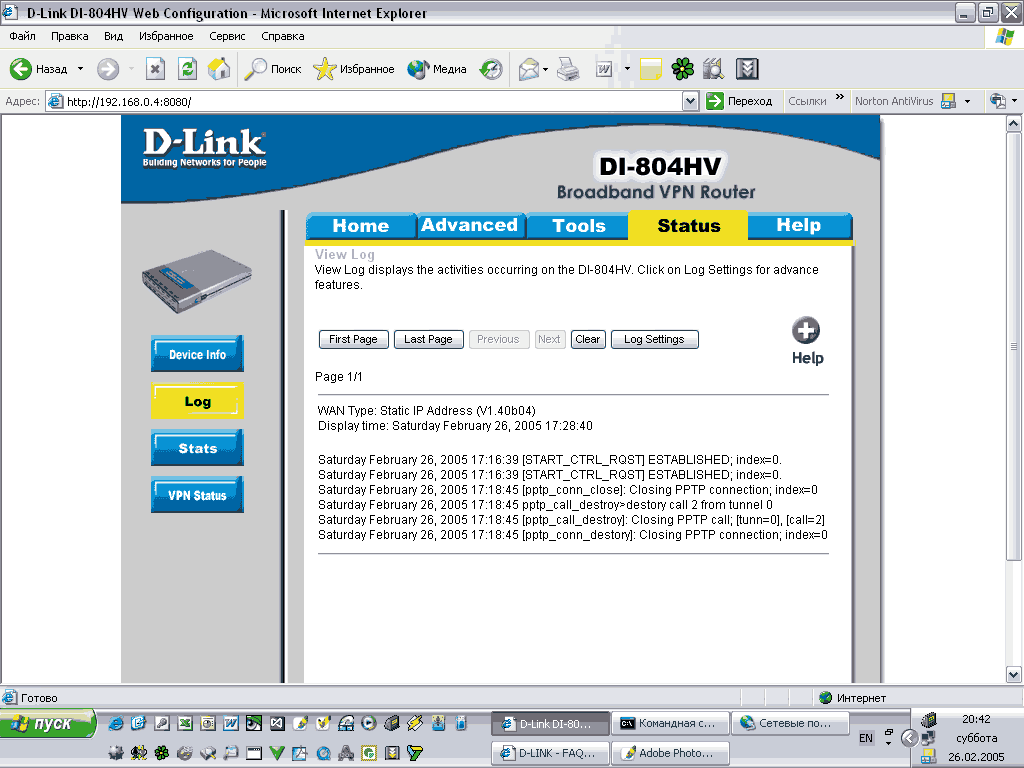Open the Справка menu
This screenshot has height=768, width=1024.
coord(283,36)
